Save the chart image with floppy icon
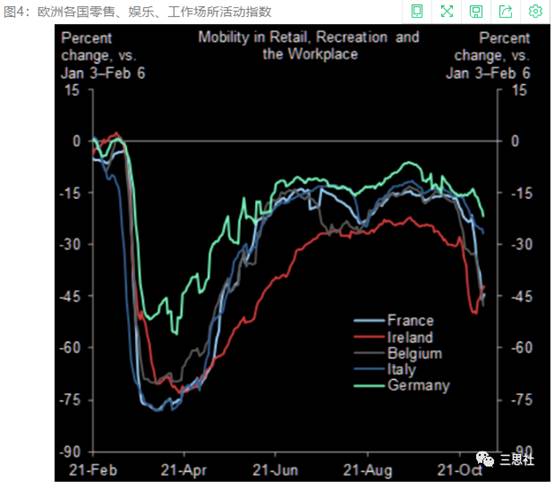 point(476,11)
